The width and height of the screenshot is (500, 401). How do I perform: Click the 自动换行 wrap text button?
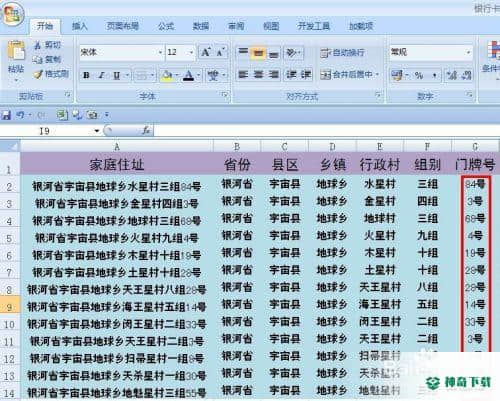(342, 53)
